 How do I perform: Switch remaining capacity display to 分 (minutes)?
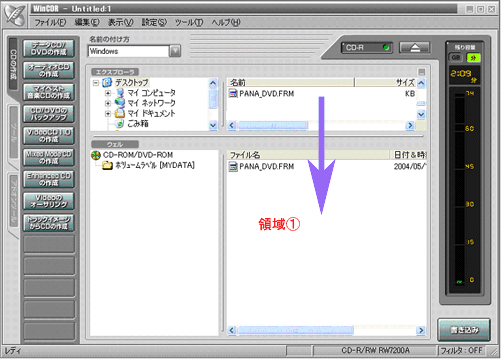point(473,57)
